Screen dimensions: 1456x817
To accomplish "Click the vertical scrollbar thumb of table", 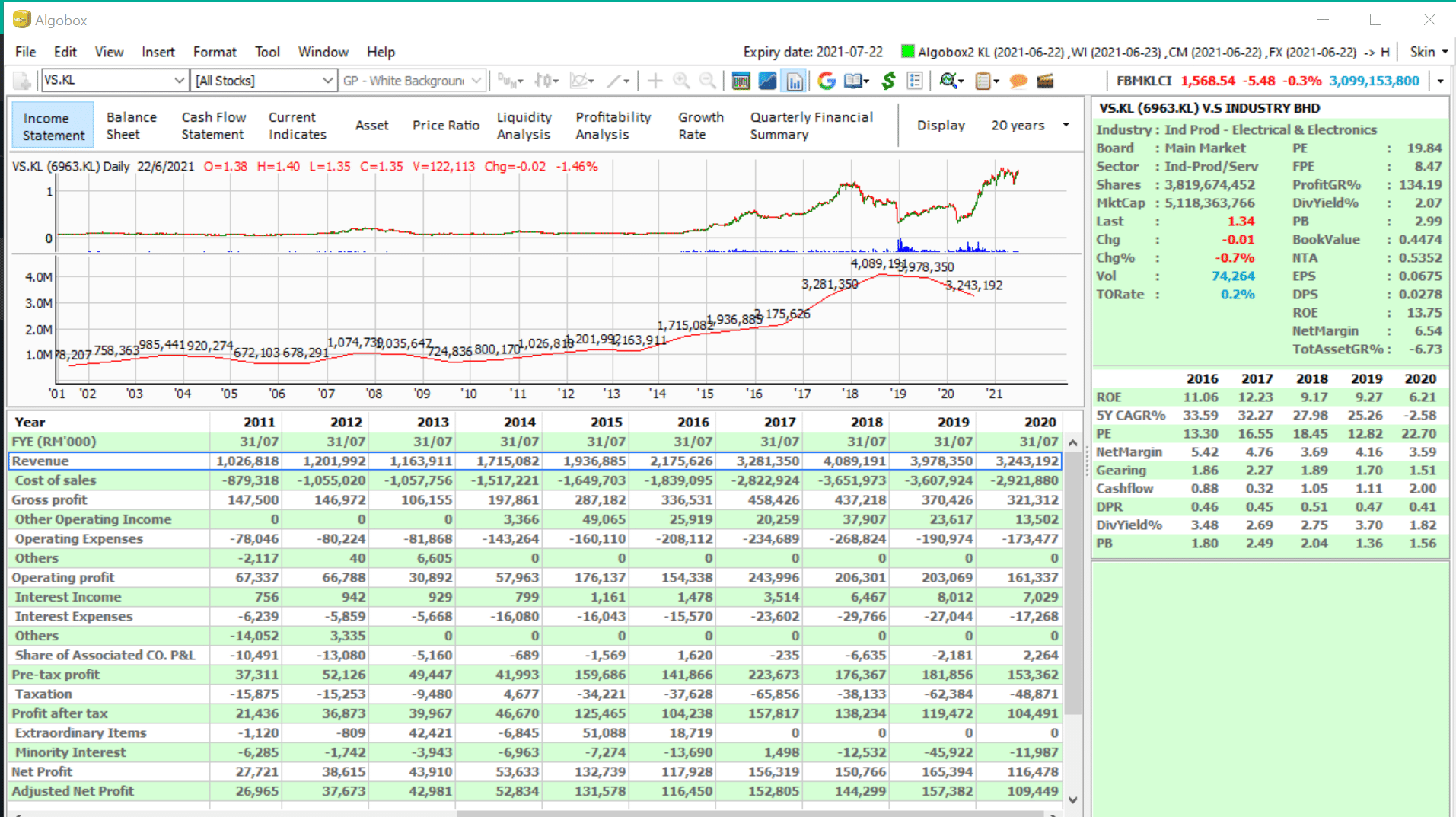I will coord(1072,582).
